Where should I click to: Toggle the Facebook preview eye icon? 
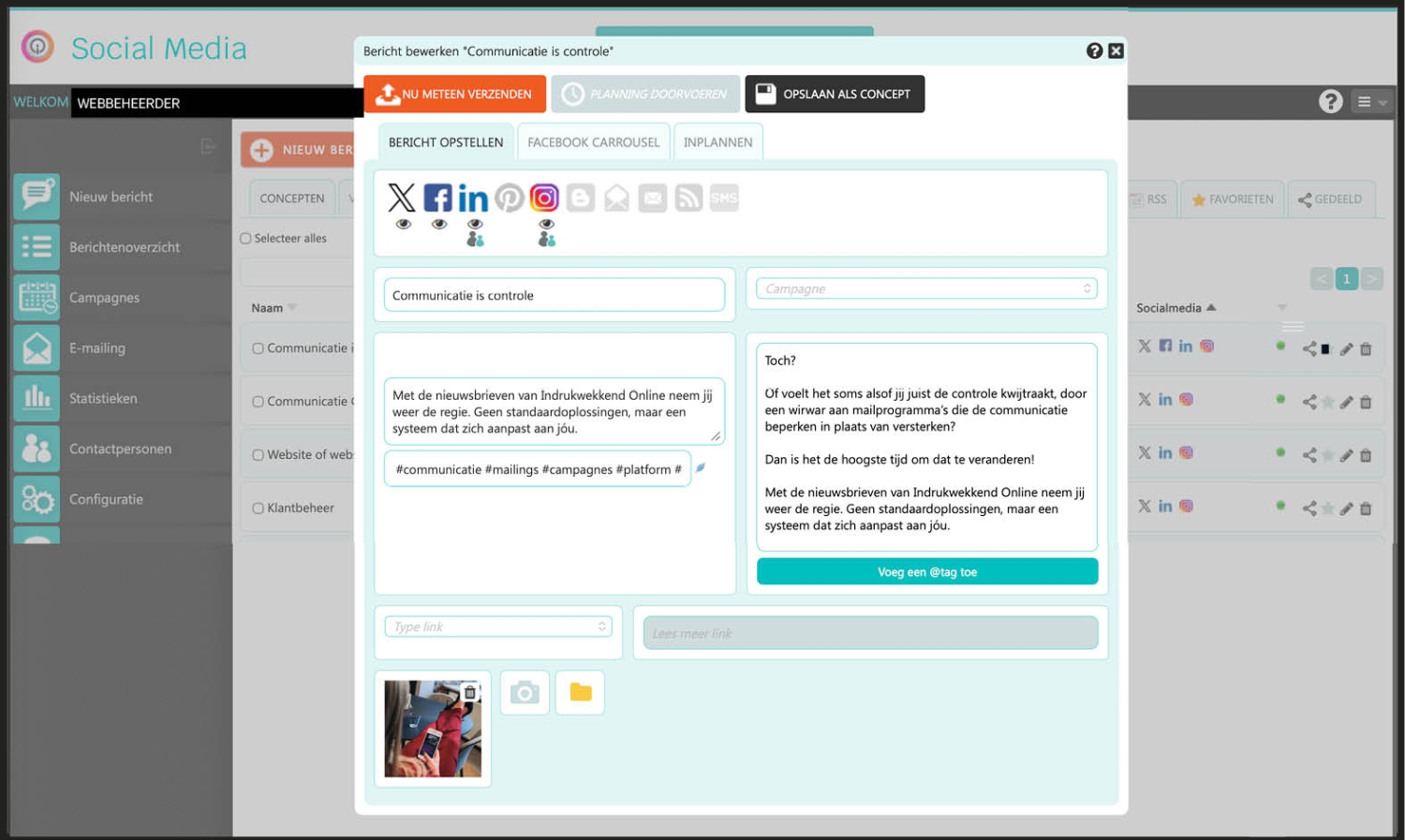click(439, 224)
